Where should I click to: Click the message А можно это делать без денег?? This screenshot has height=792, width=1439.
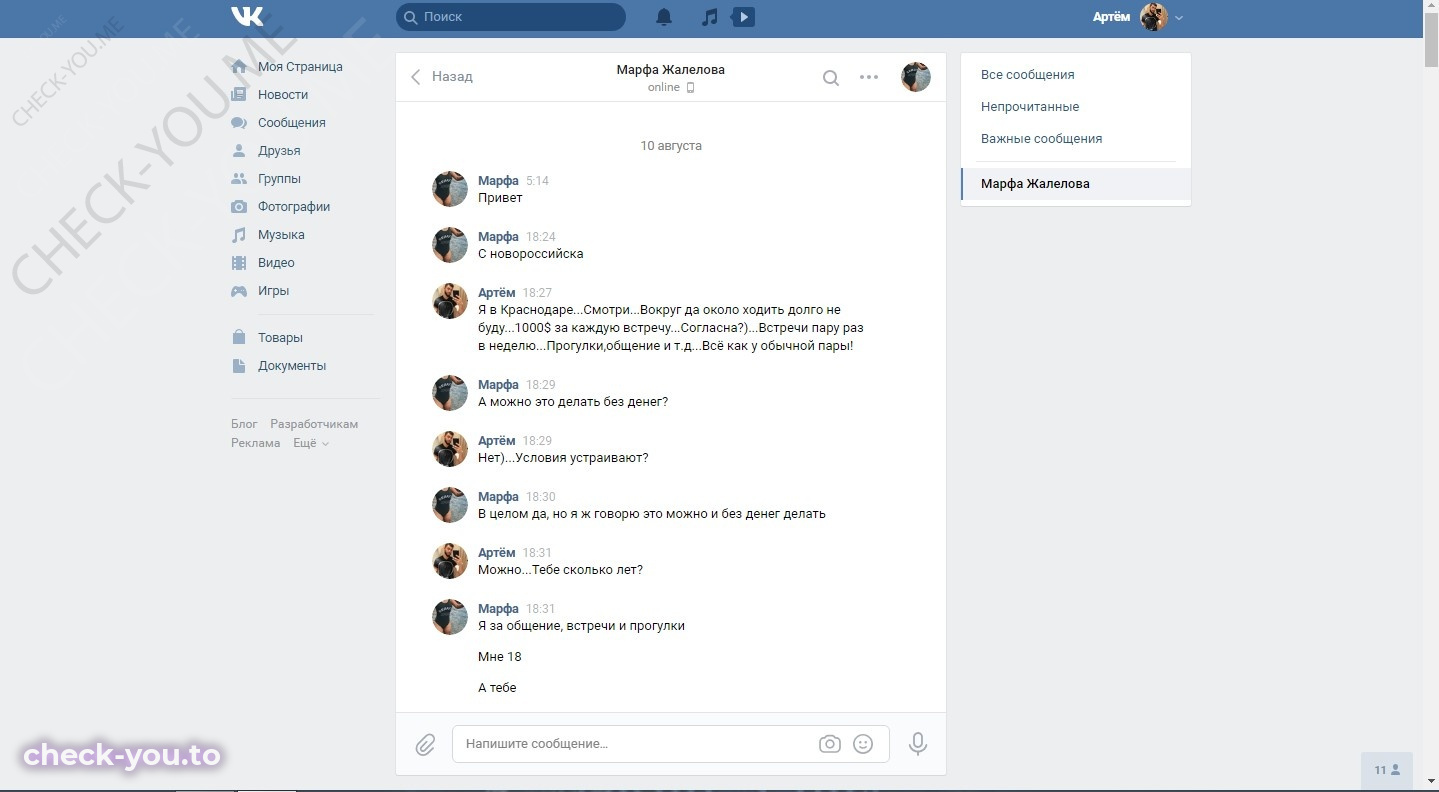573,402
